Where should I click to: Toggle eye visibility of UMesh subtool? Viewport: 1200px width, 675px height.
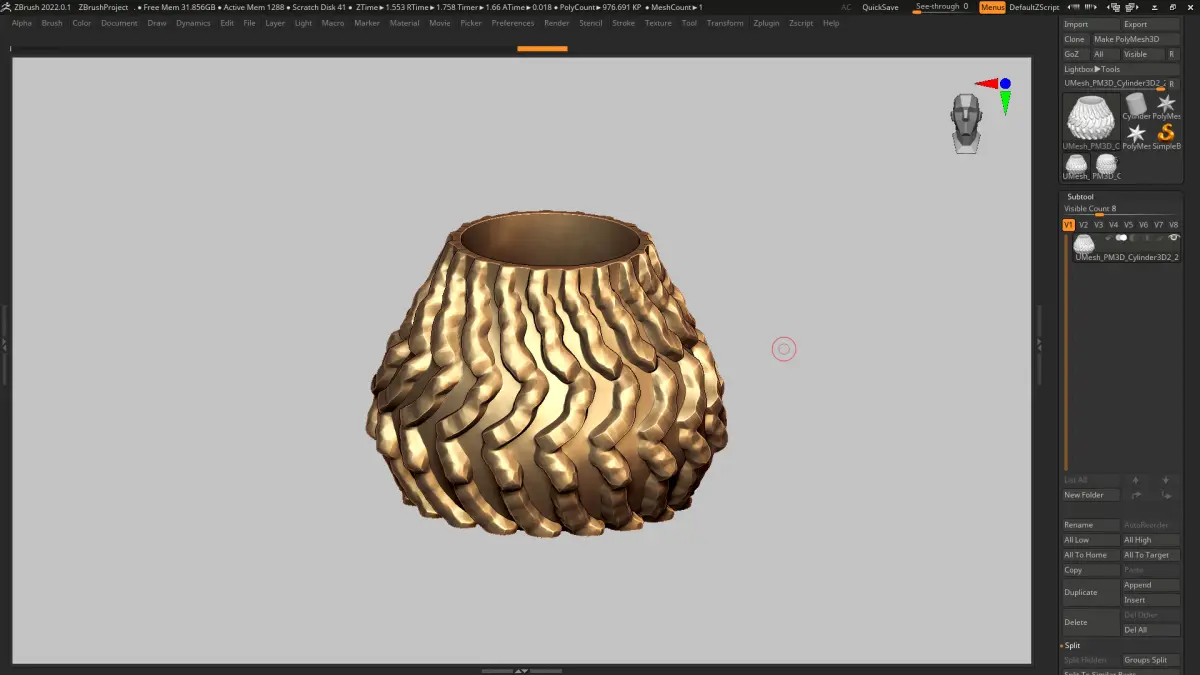pos(1174,238)
